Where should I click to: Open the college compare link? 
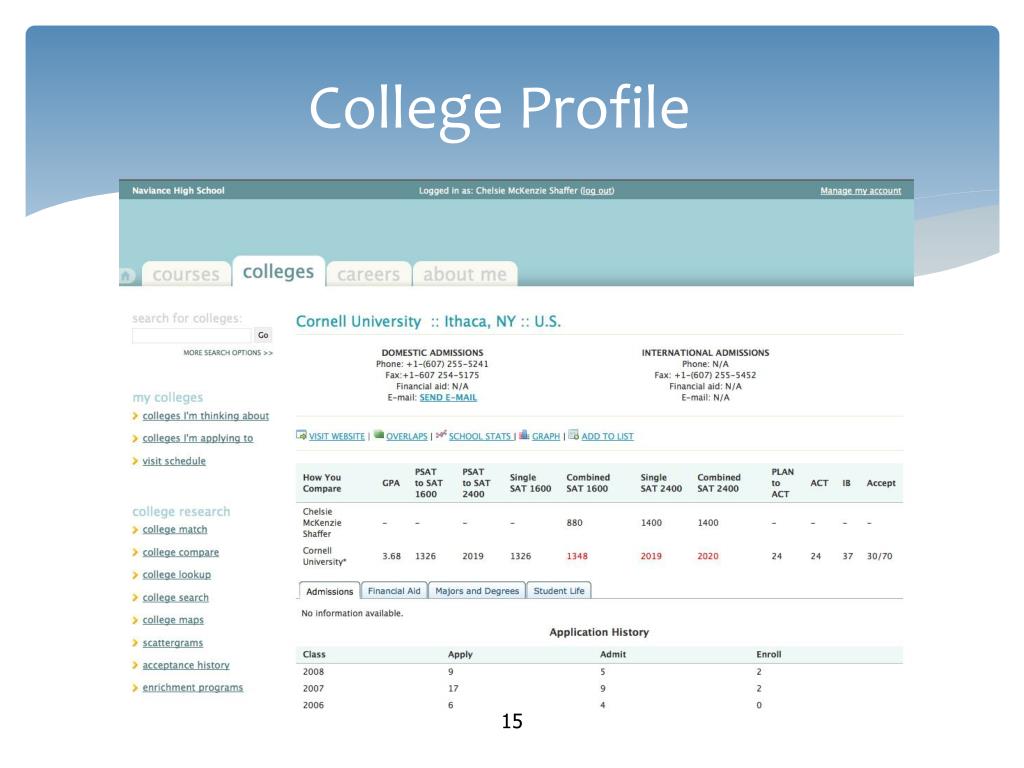(181, 552)
